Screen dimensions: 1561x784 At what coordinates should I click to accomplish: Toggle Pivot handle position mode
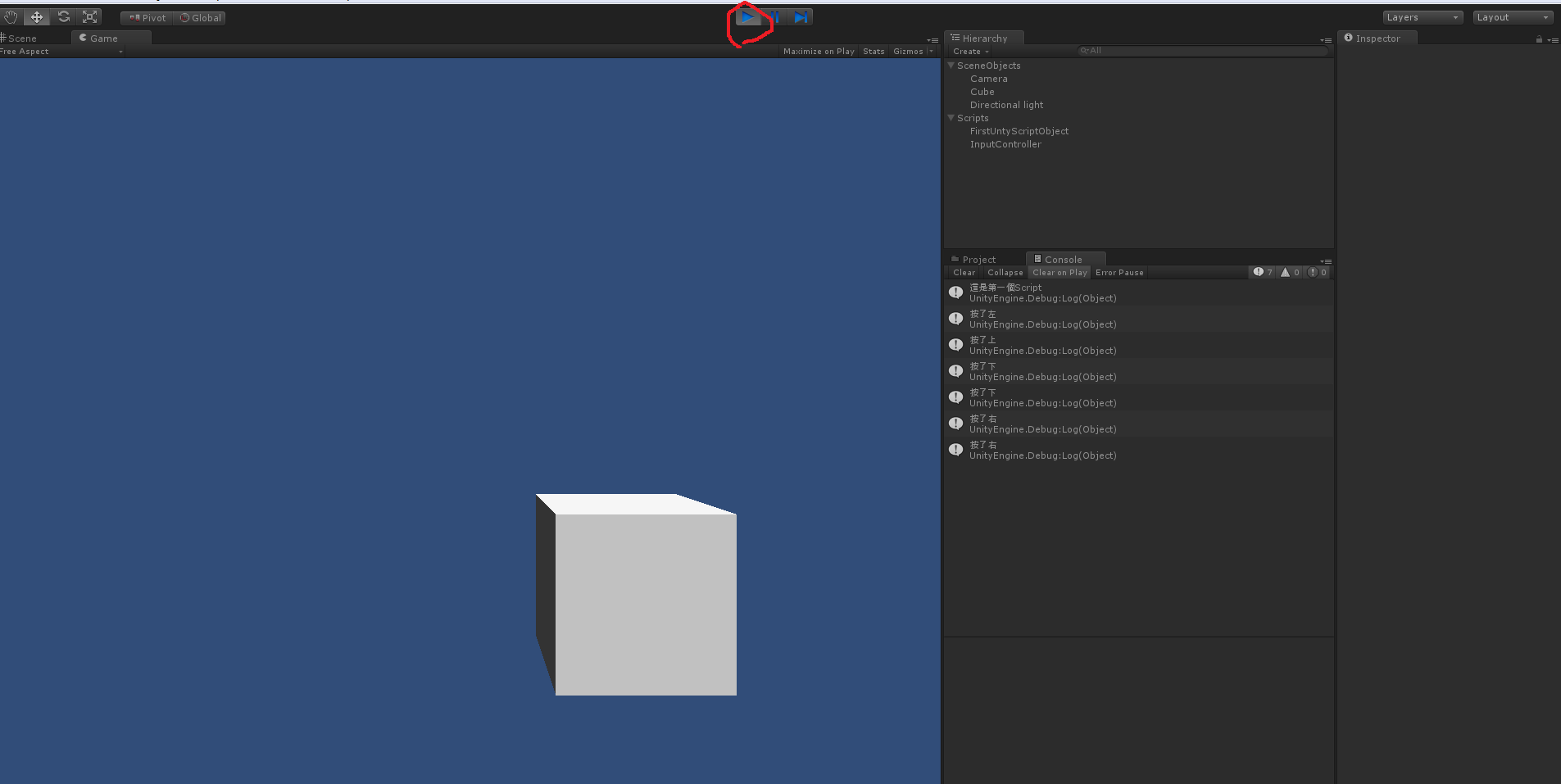146,17
